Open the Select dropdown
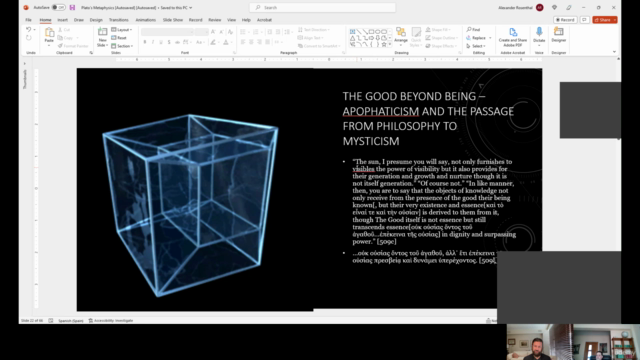The width and height of the screenshot is (640, 360). point(476,46)
